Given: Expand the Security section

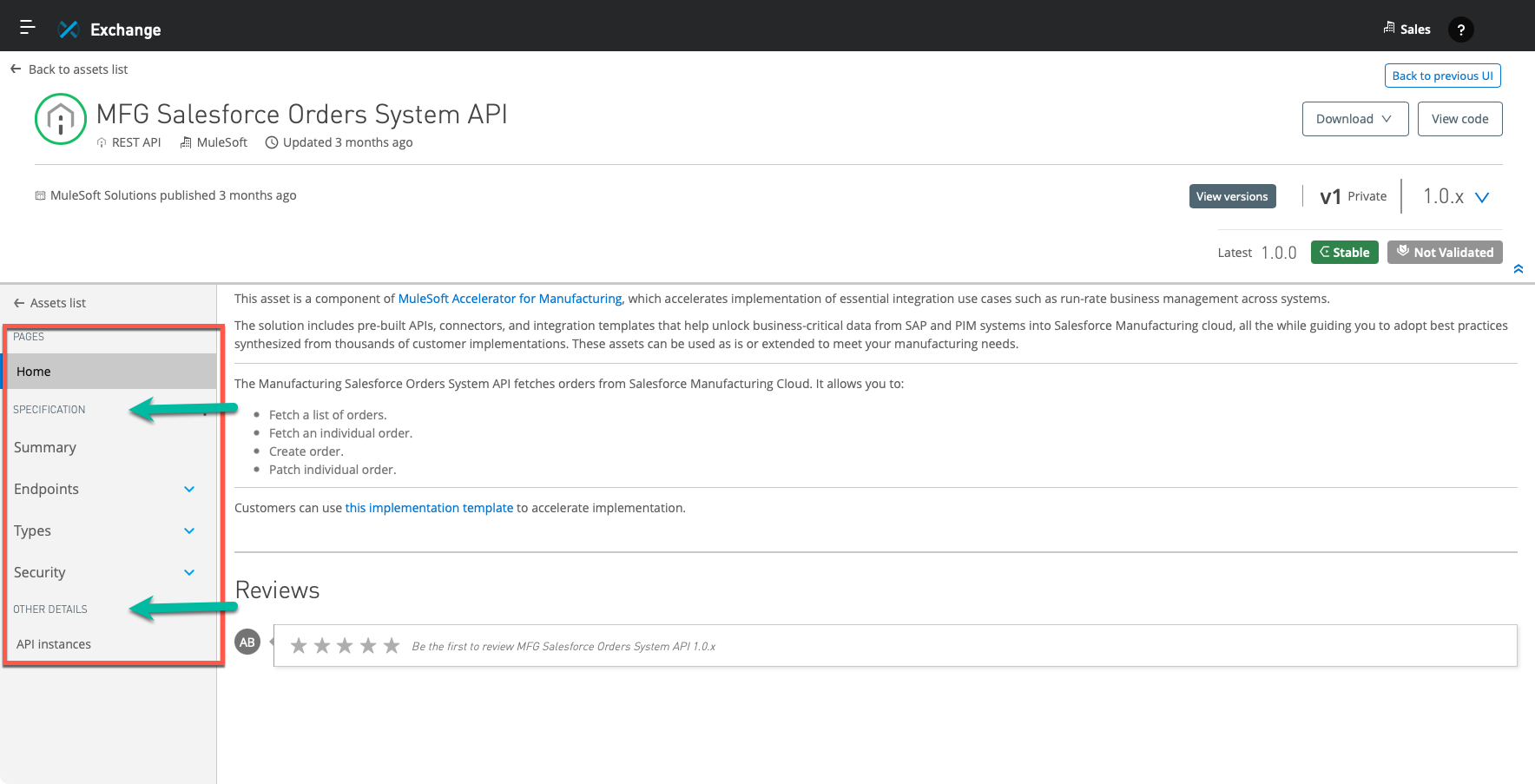Looking at the screenshot, I should tap(189, 572).
